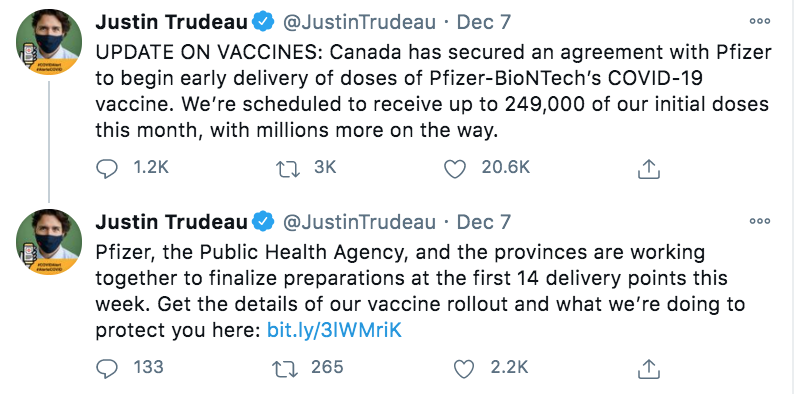Click first tweet's profile avatar

[49, 42]
